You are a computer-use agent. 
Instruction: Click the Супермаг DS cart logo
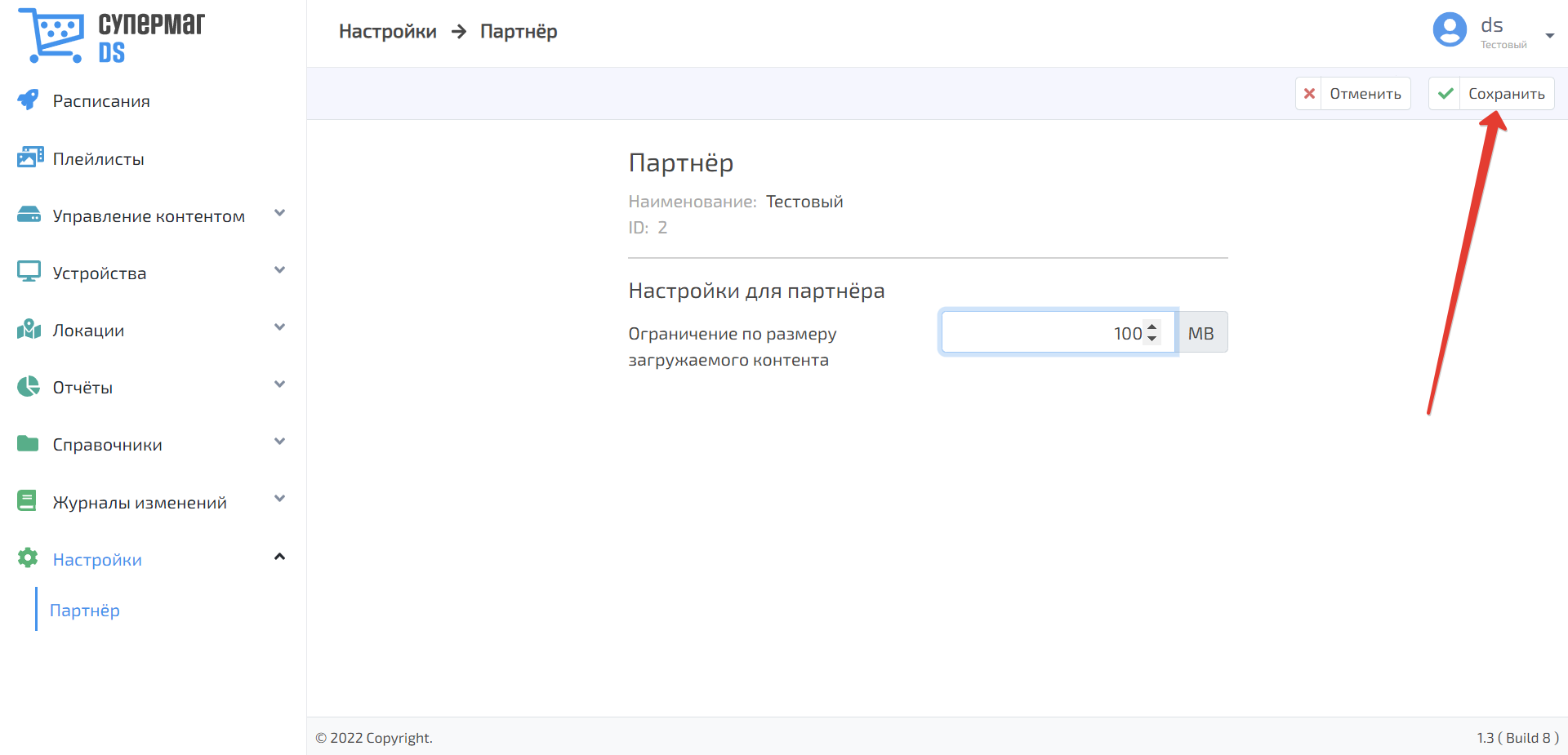click(111, 35)
